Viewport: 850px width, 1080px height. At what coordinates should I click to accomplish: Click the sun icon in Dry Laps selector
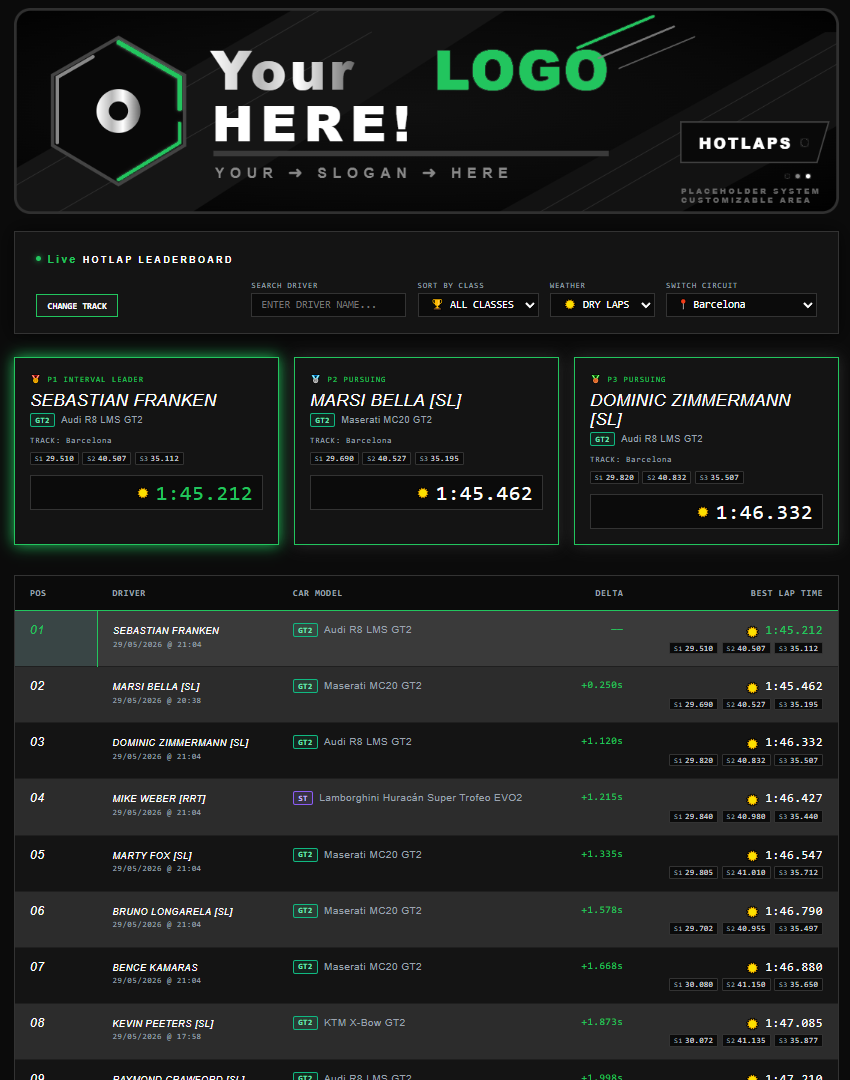pos(570,304)
